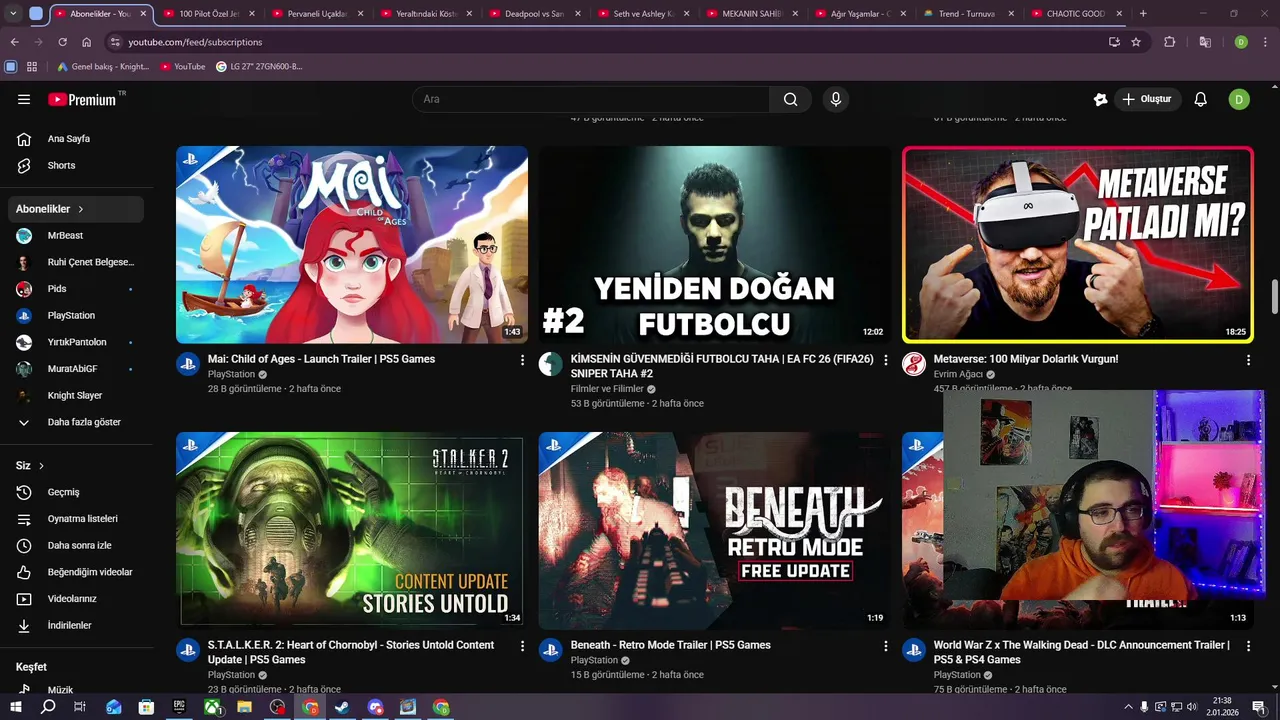1280x720 pixels.
Task: Switch to 100 Pilot Özel Jet browser tab
Action: pyautogui.click(x=208, y=14)
